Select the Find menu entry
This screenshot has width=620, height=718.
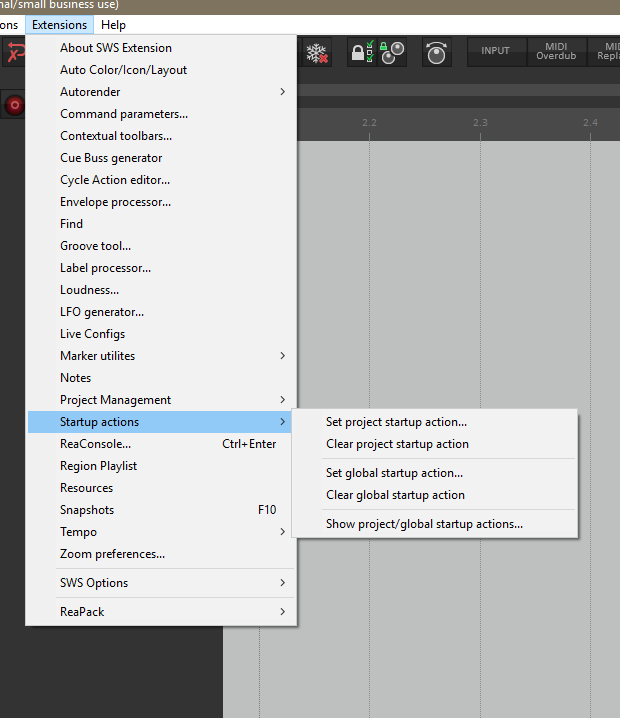[161, 224]
